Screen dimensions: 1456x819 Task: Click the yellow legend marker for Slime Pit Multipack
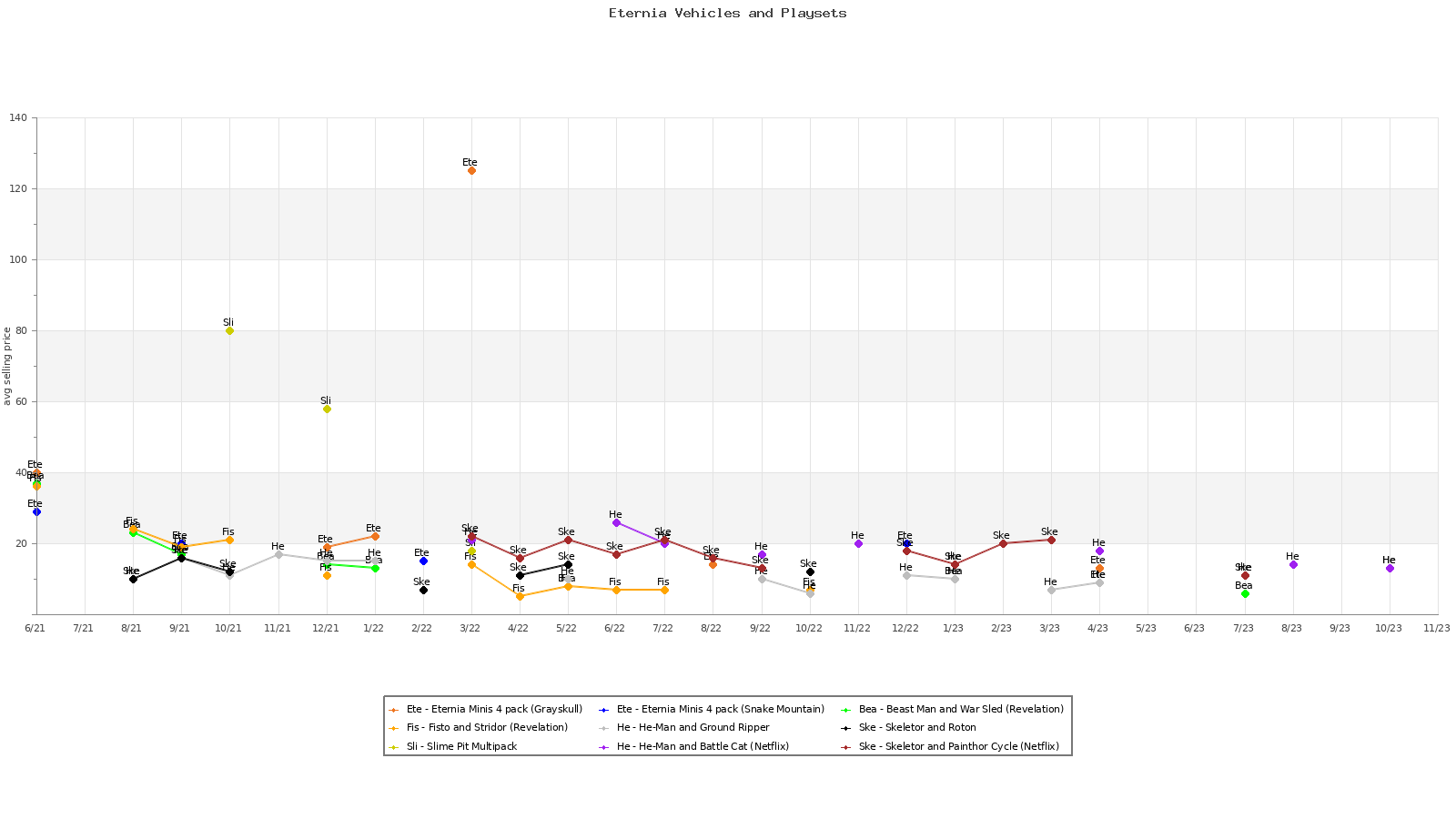(x=393, y=747)
